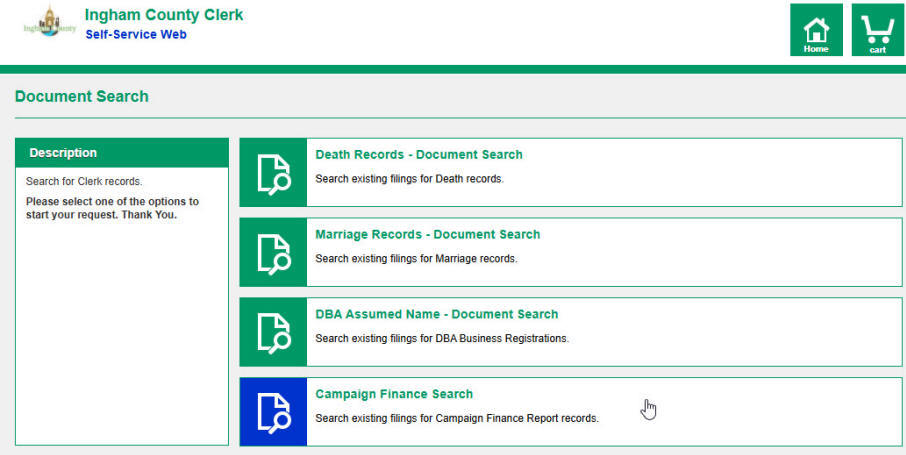Open the shopping cart icon
The image size is (906, 455).
tap(877, 30)
